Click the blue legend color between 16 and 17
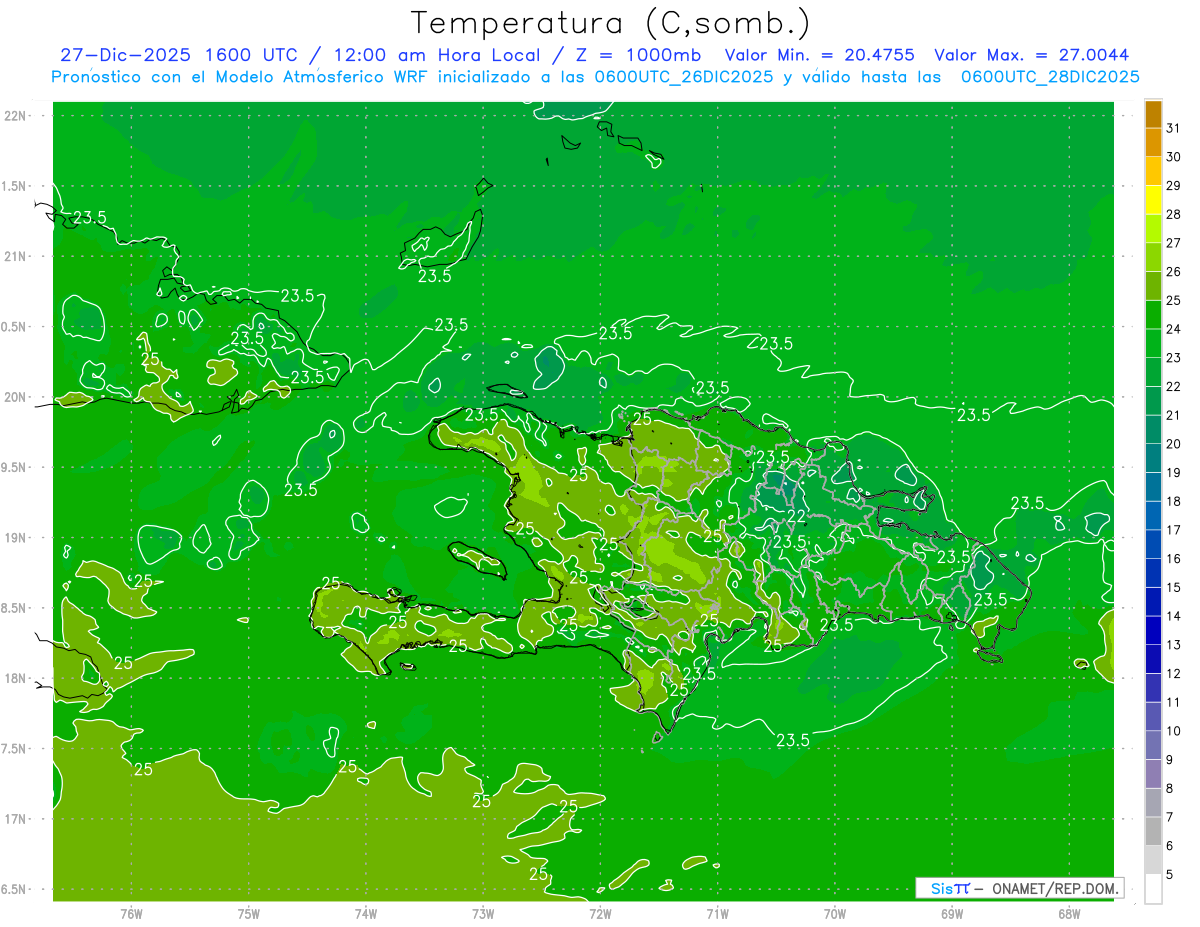The height and width of the screenshot is (927, 1200). click(x=1153, y=545)
